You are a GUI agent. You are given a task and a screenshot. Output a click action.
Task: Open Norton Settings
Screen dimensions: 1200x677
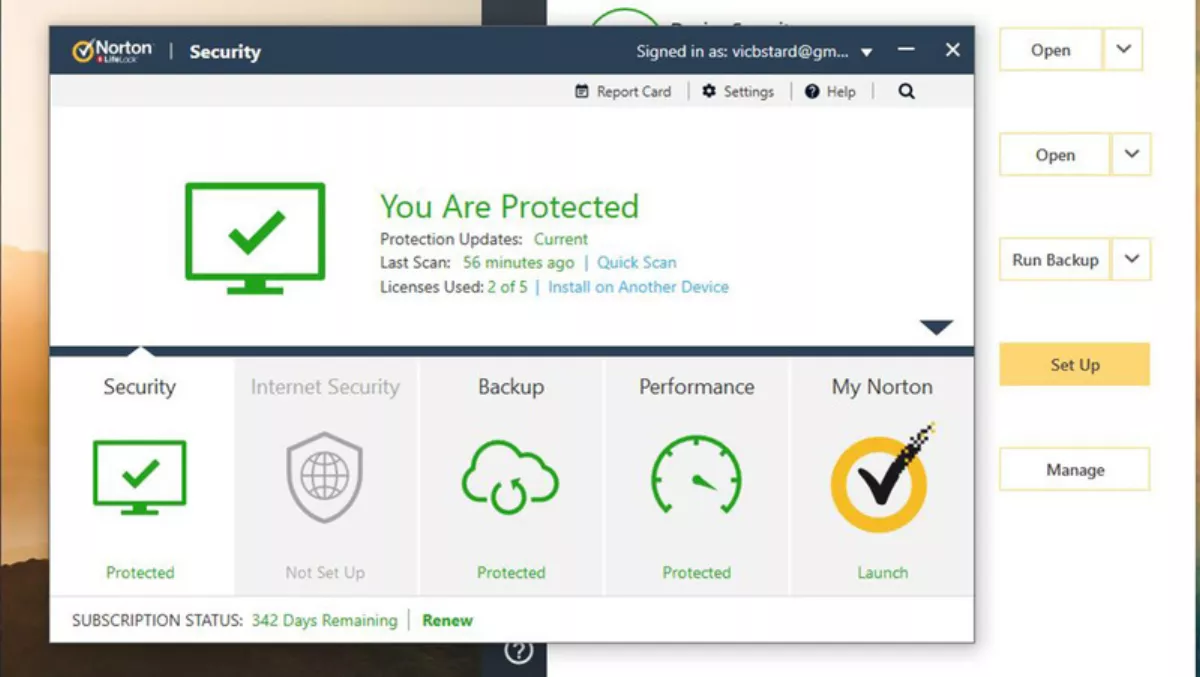(738, 91)
